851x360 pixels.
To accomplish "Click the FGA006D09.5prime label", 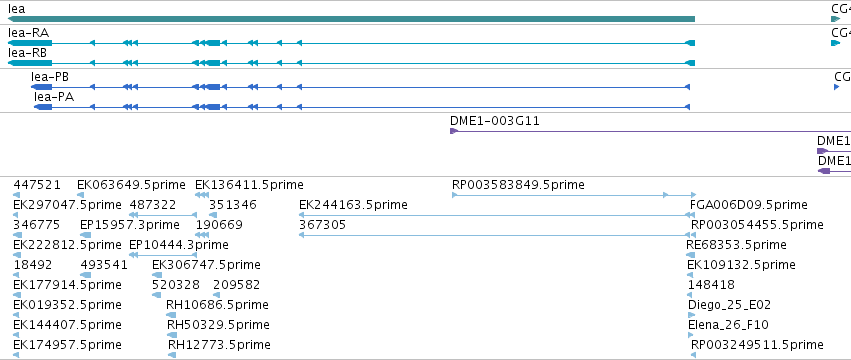I will click(x=748, y=205).
